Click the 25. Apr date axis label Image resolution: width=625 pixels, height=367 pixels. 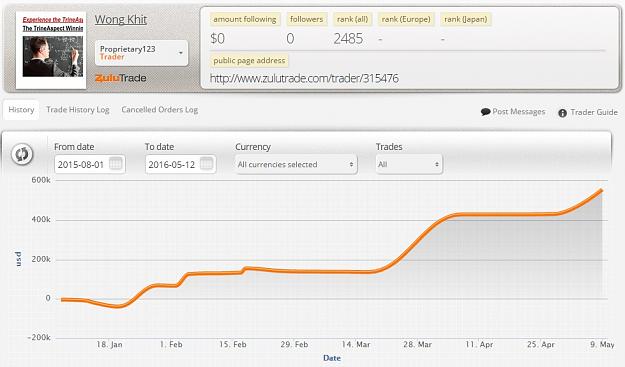(541, 344)
